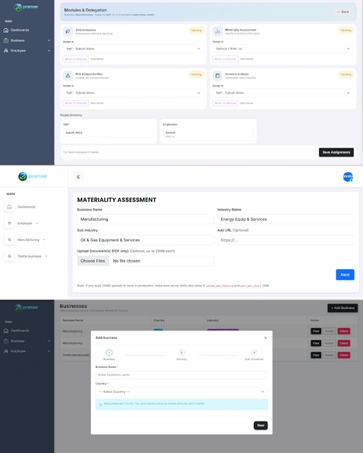The height and width of the screenshot is (453, 363).
Task: Click Delete for the Textile Industry row
Action: click(x=344, y=355)
